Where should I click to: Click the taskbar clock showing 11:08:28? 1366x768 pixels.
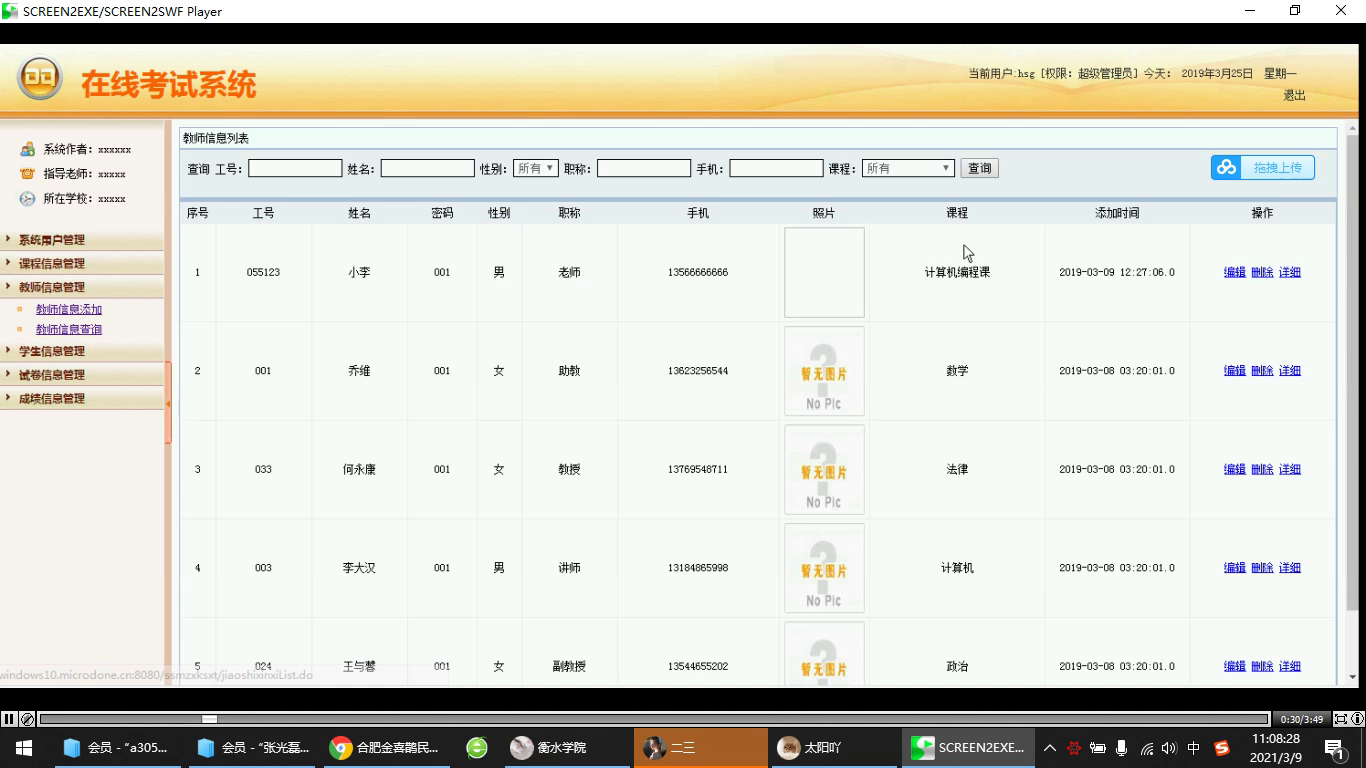click(x=1276, y=748)
